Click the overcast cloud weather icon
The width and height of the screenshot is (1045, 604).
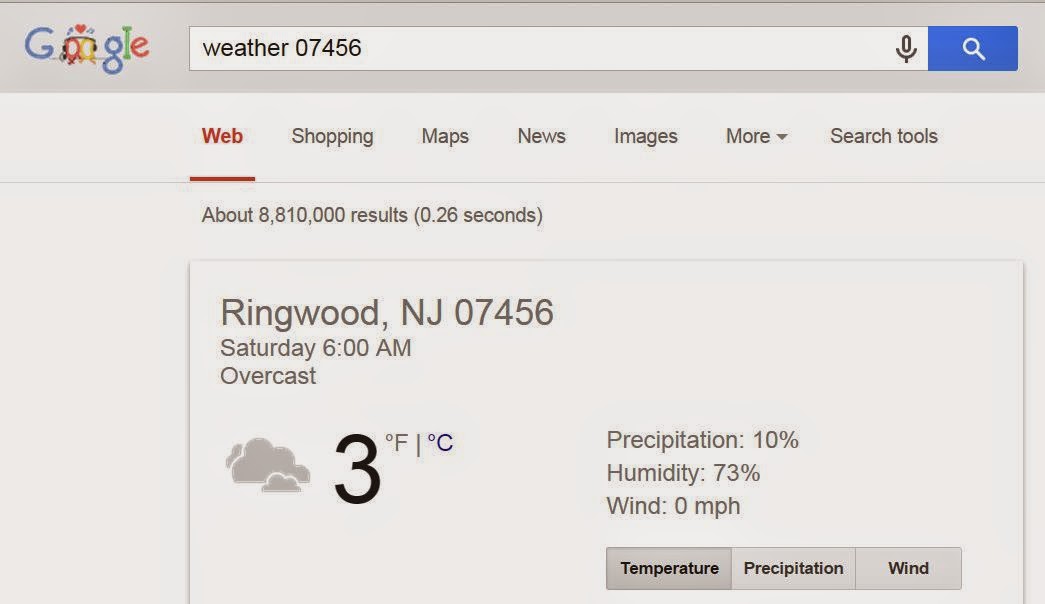[266, 464]
